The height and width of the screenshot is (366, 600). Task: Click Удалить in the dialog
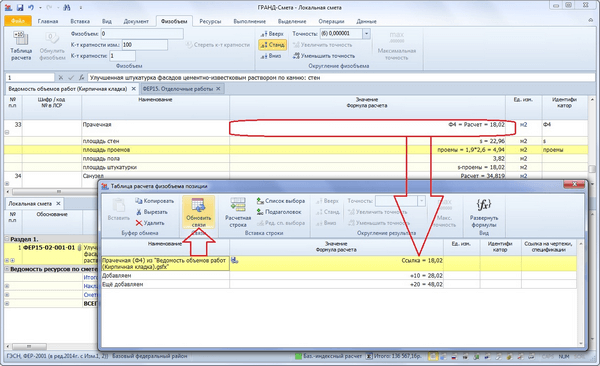150,223
